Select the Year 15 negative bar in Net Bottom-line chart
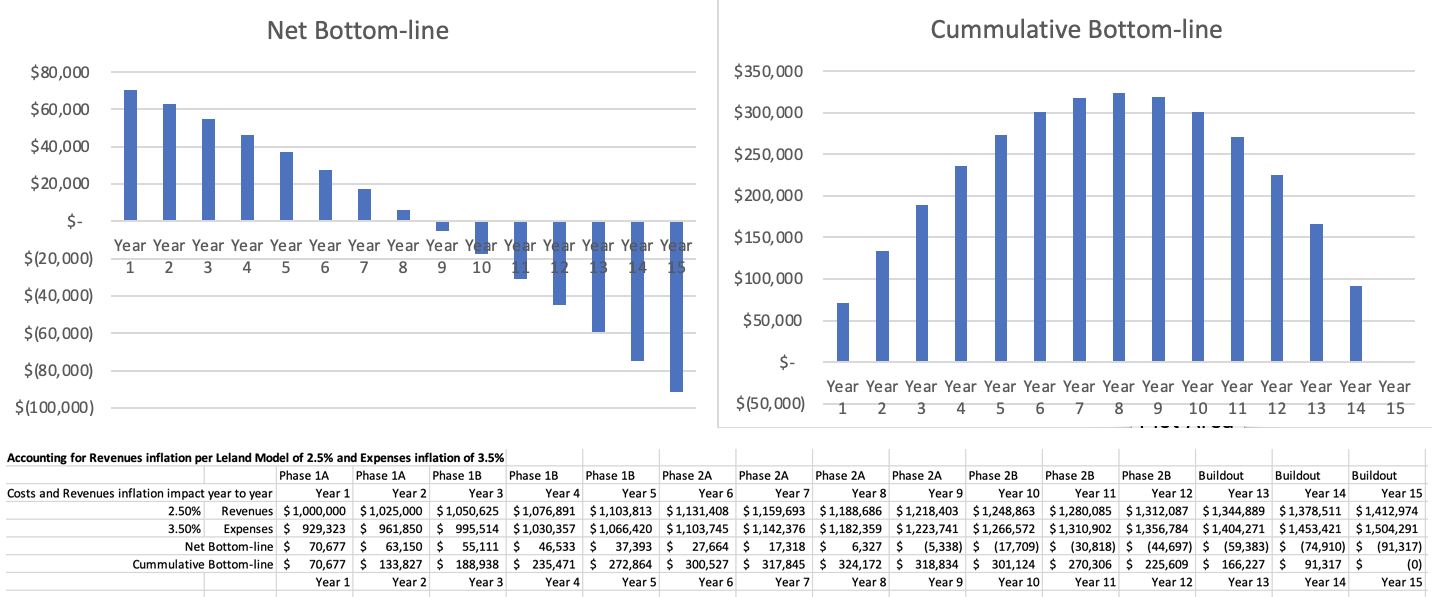The width and height of the screenshot is (1437, 597). coord(676,306)
